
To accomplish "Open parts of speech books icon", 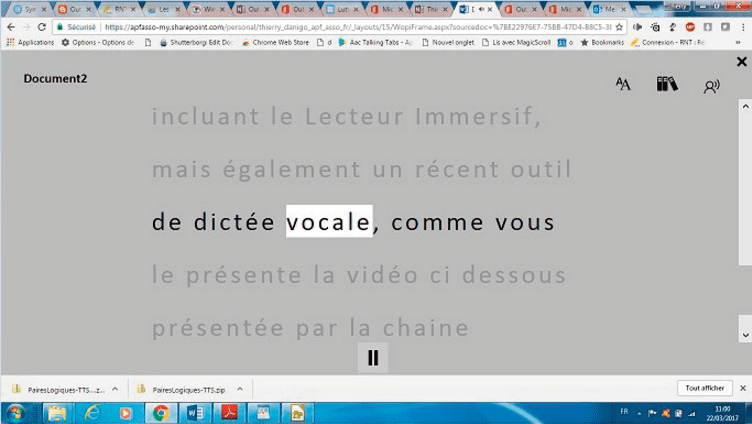I will [667, 85].
